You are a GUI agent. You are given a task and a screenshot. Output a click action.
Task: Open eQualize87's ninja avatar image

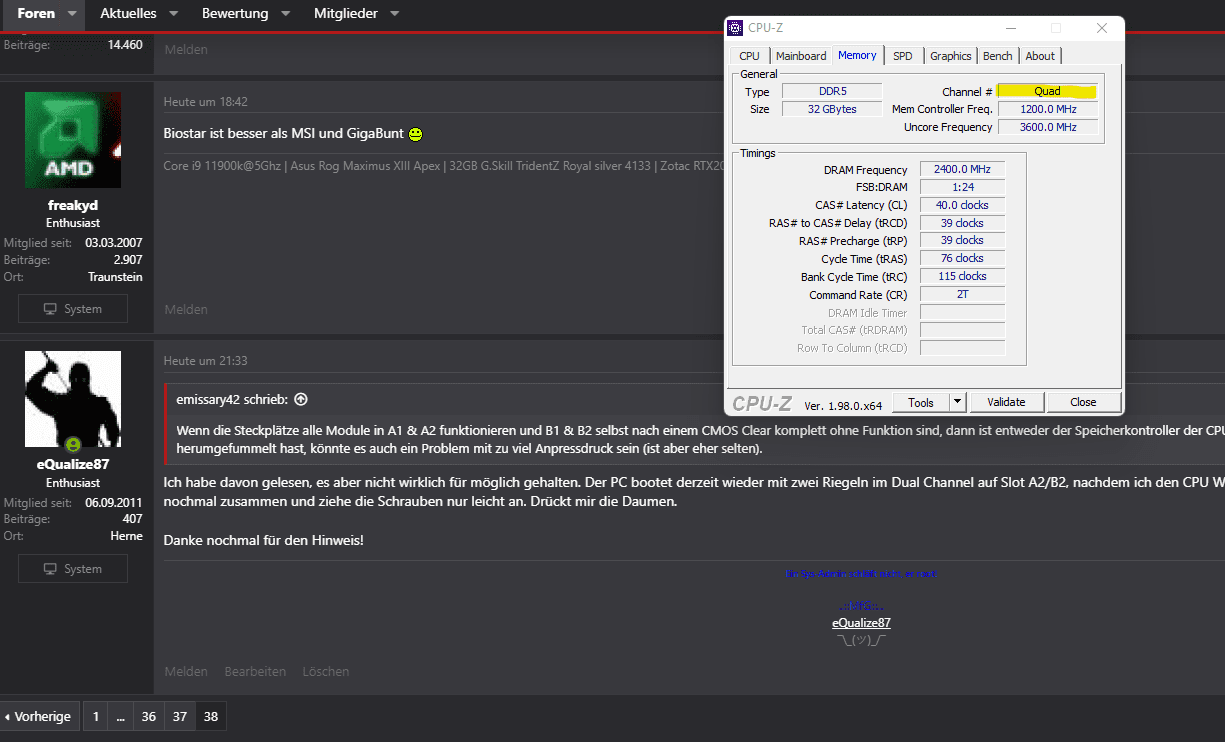tap(73, 399)
